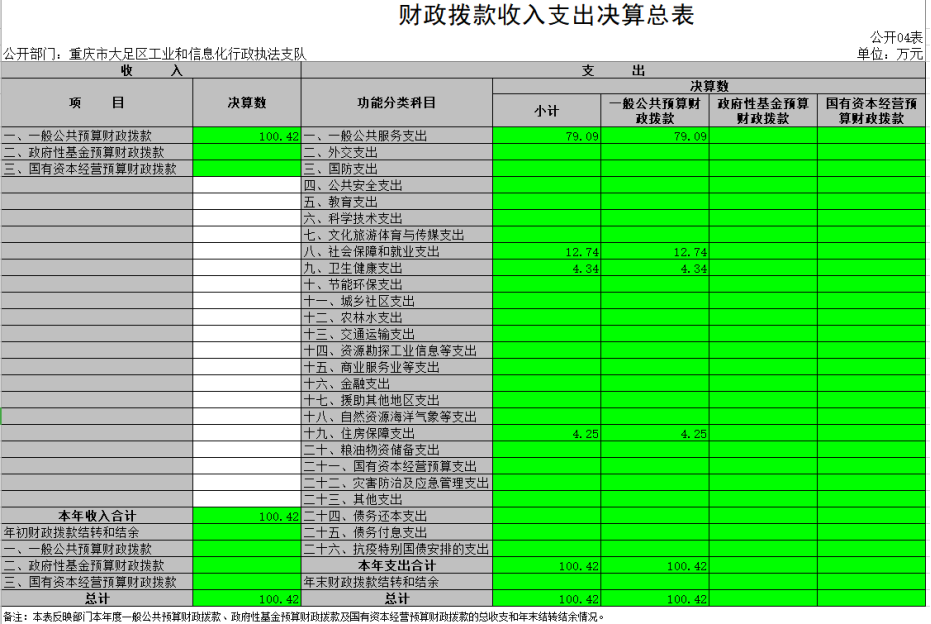The width and height of the screenshot is (931, 624).
Task: Select the 收入 header cell
Action: [151, 71]
